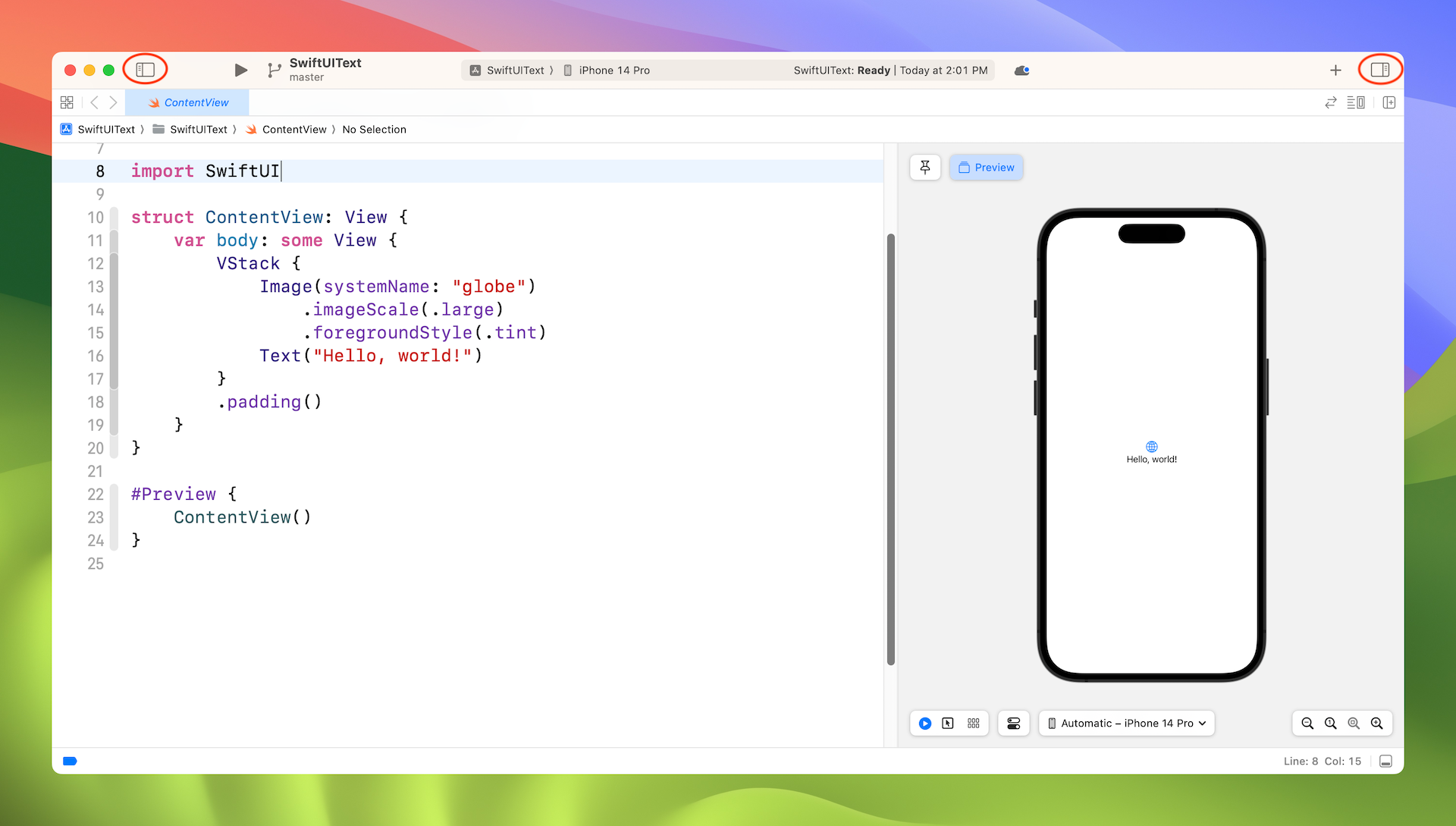Click line number 22 gutter
The height and width of the screenshot is (826, 1456).
pyautogui.click(x=95, y=495)
